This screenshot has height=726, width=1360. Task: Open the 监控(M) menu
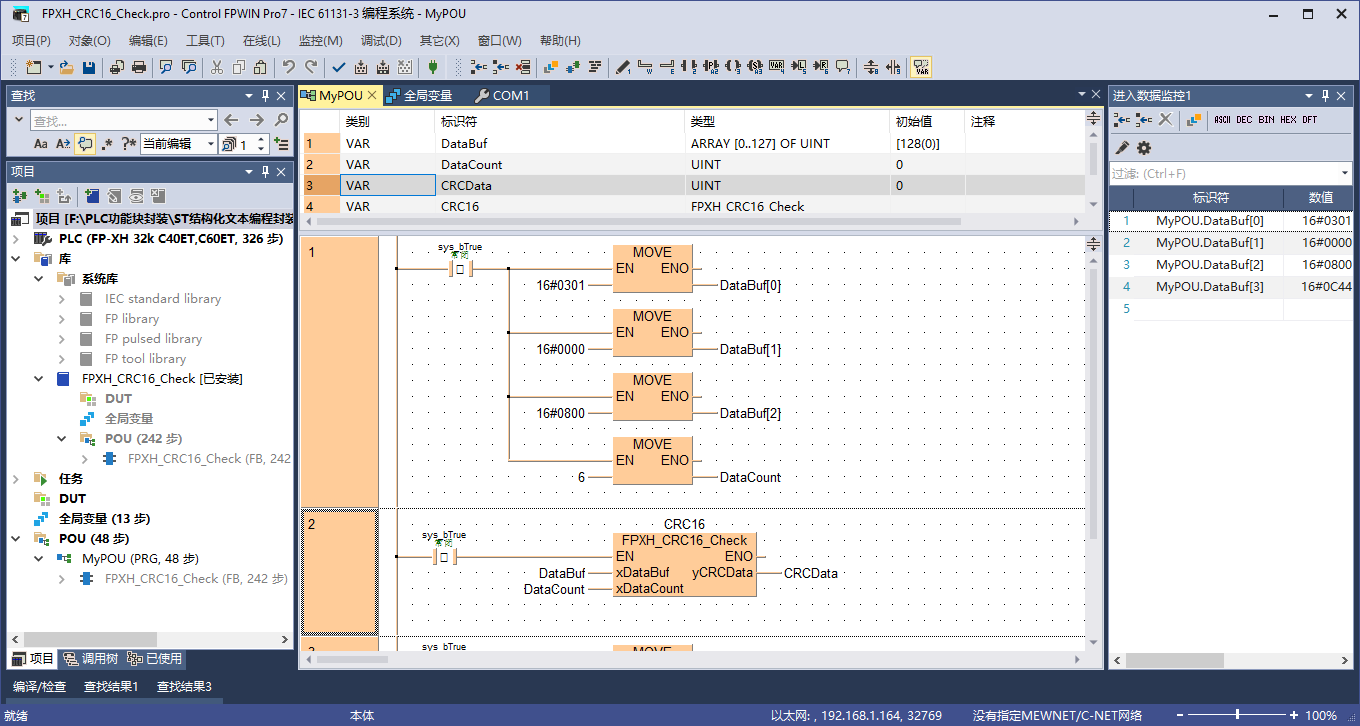(x=320, y=41)
